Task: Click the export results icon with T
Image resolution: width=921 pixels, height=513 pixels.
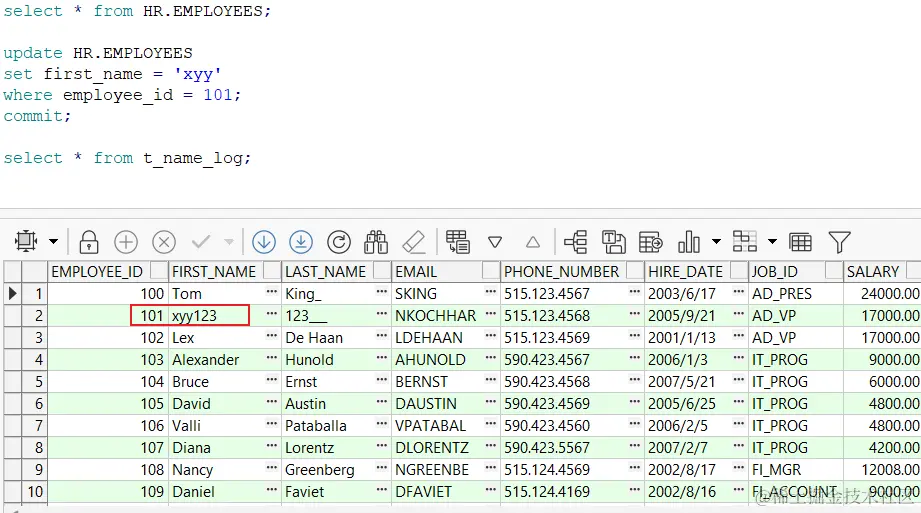Action: (613, 242)
